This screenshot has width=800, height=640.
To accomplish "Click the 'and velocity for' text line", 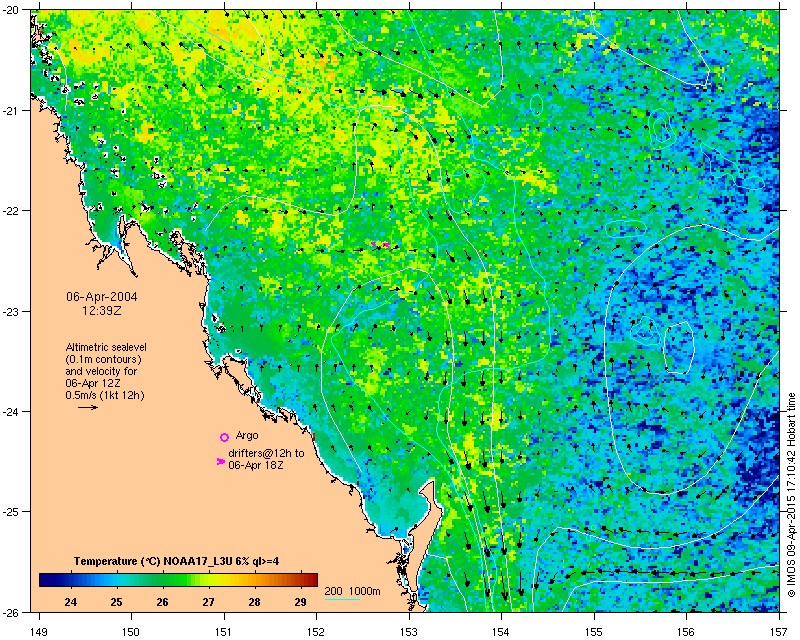I will (x=101, y=371).
